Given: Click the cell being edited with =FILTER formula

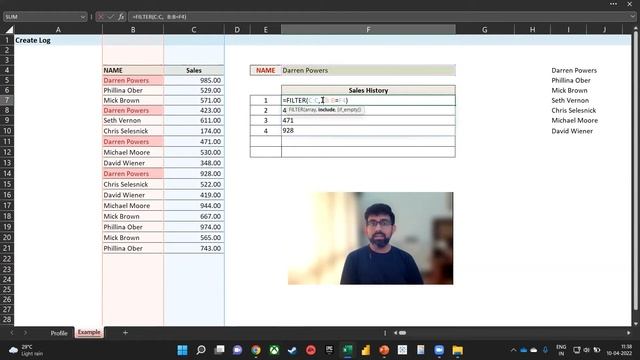Looking at the screenshot, I should (368, 100).
